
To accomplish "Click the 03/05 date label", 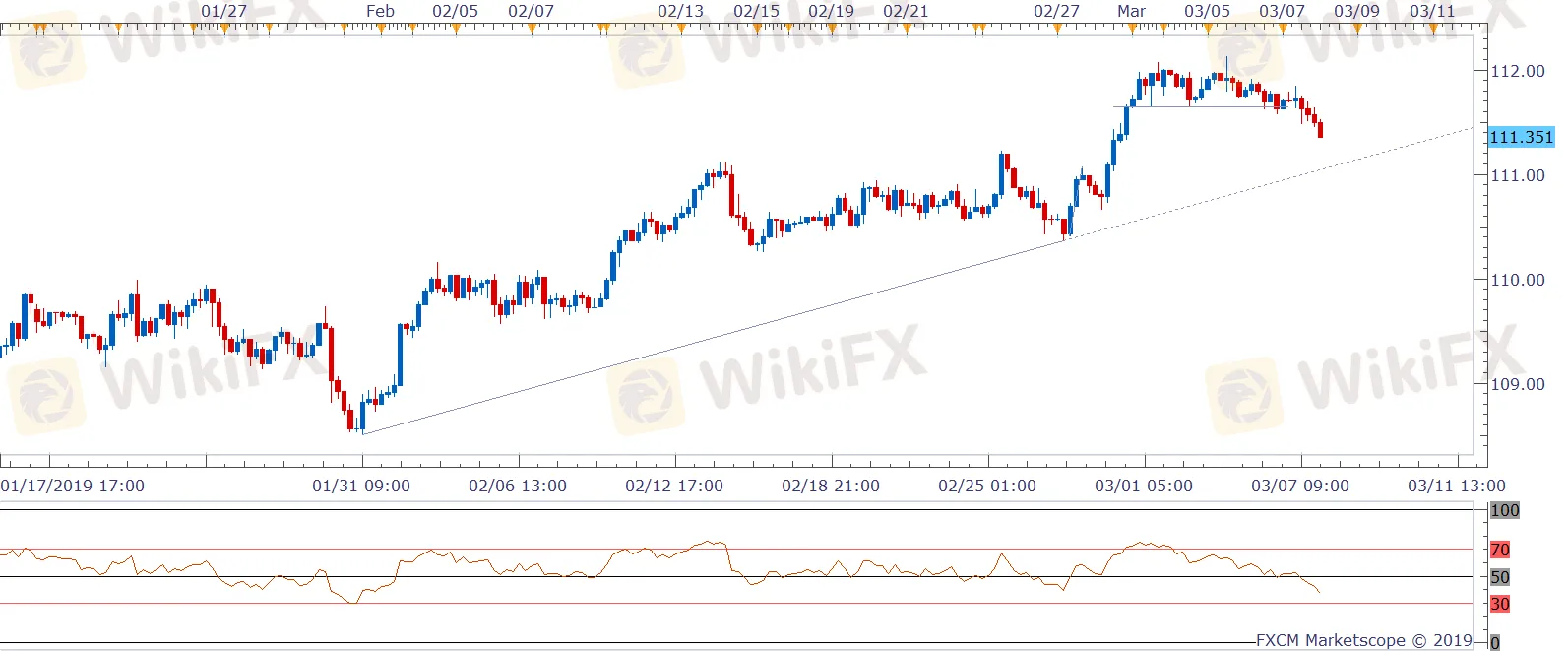I will (1208, 11).
